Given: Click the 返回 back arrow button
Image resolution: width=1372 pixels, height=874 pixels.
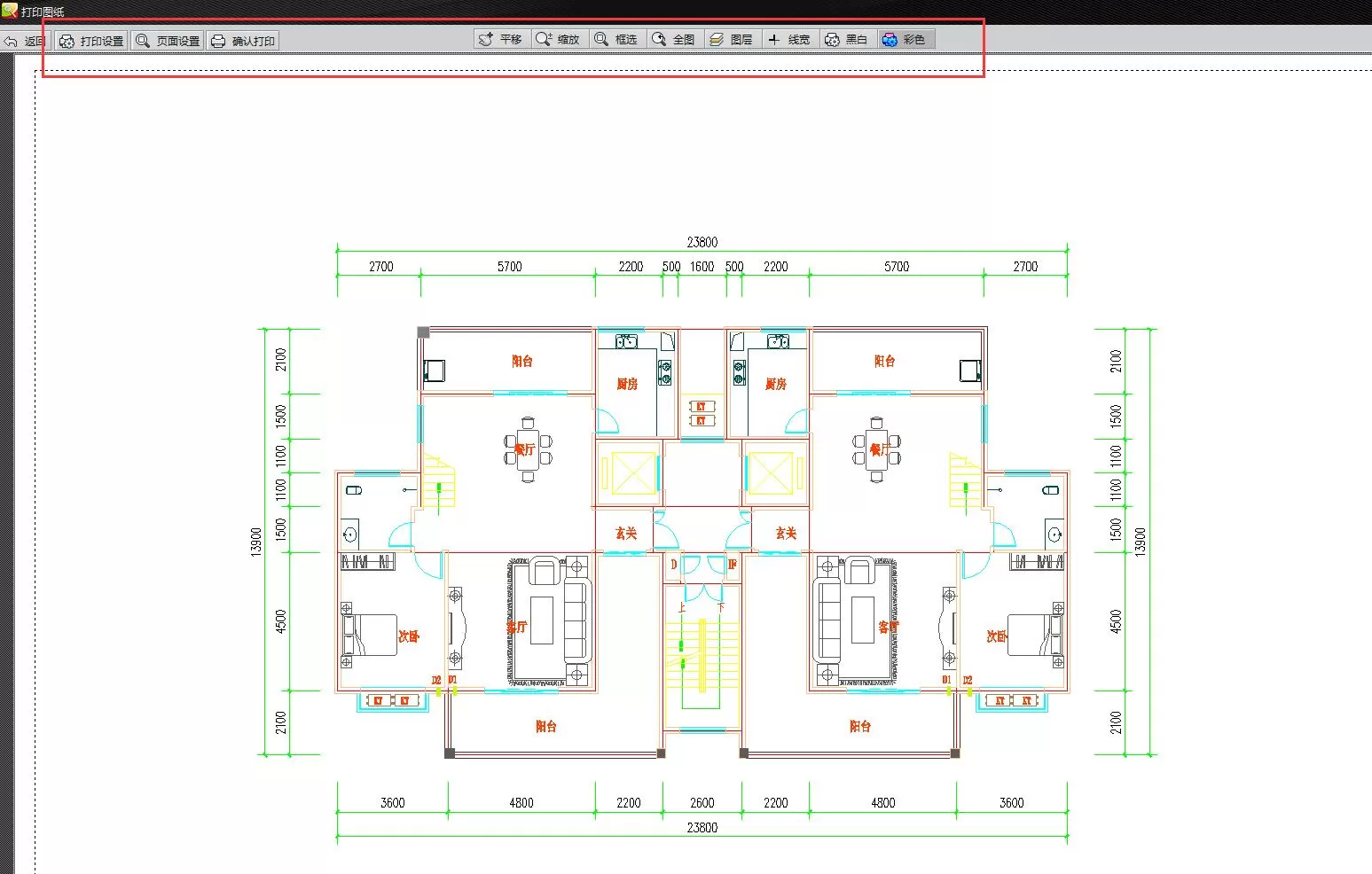Looking at the screenshot, I should pos(25,41).
